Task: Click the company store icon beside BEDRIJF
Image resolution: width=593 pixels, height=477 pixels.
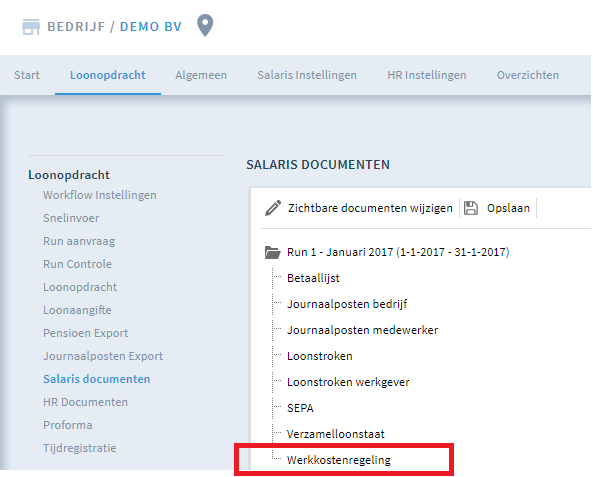Action: click(31, 27)
